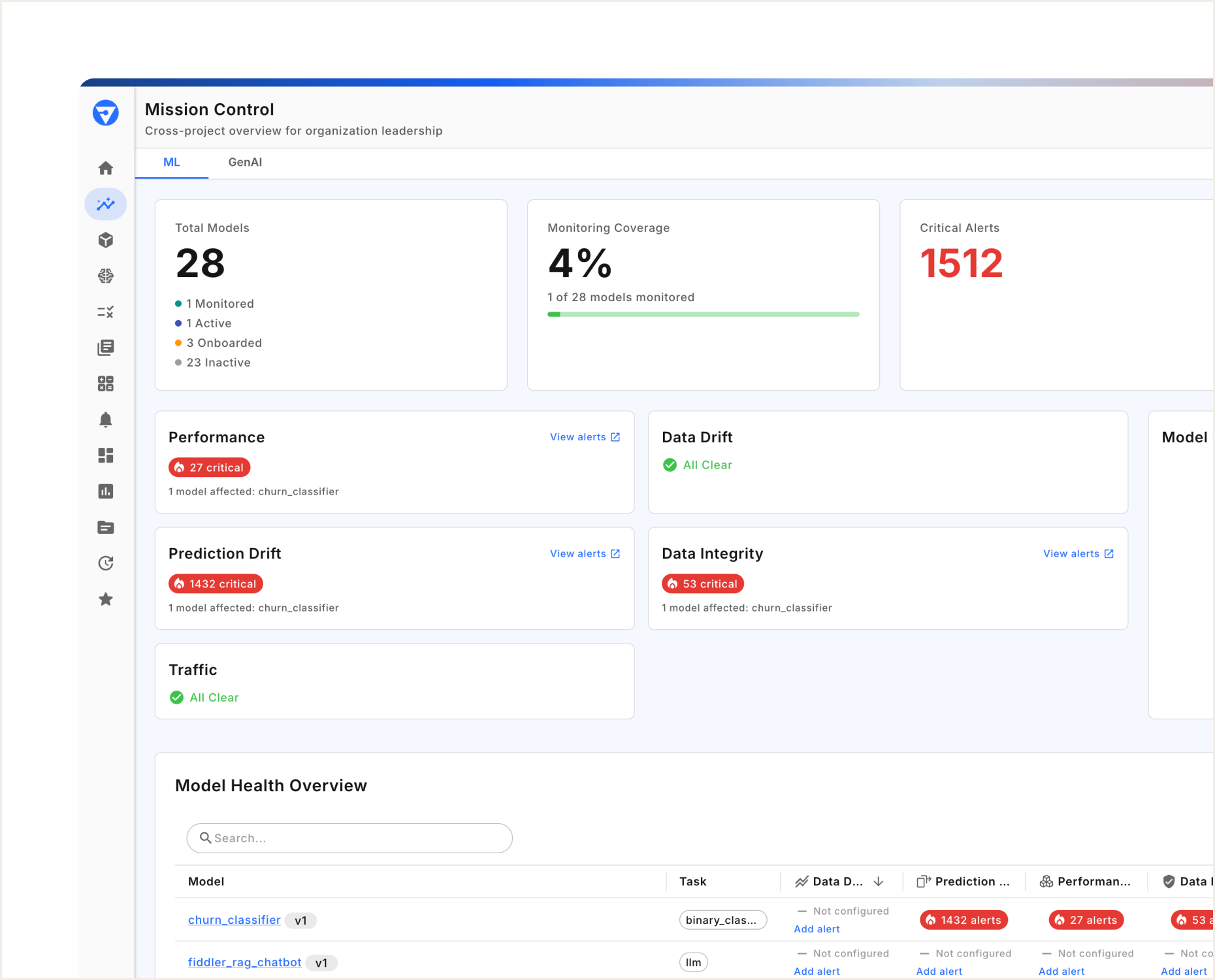Switch to the ML tab
Viewport: 1215px width, 980px height.
coord(172,163)
